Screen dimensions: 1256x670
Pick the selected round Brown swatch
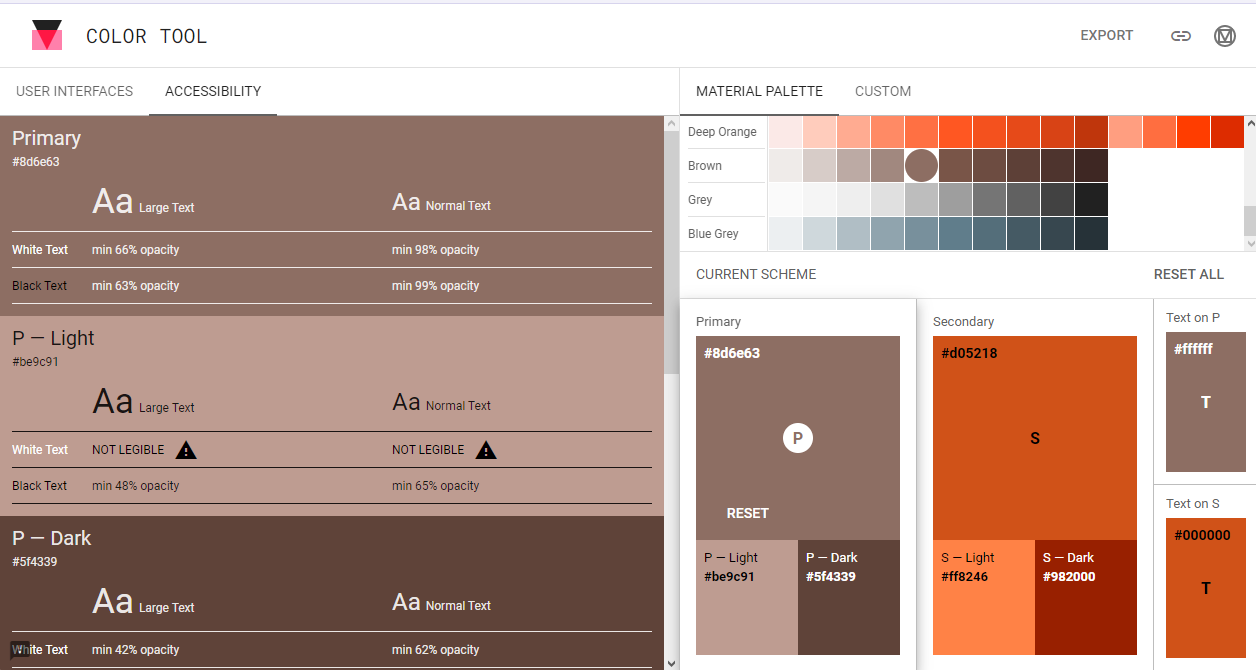tap(922, 165)
